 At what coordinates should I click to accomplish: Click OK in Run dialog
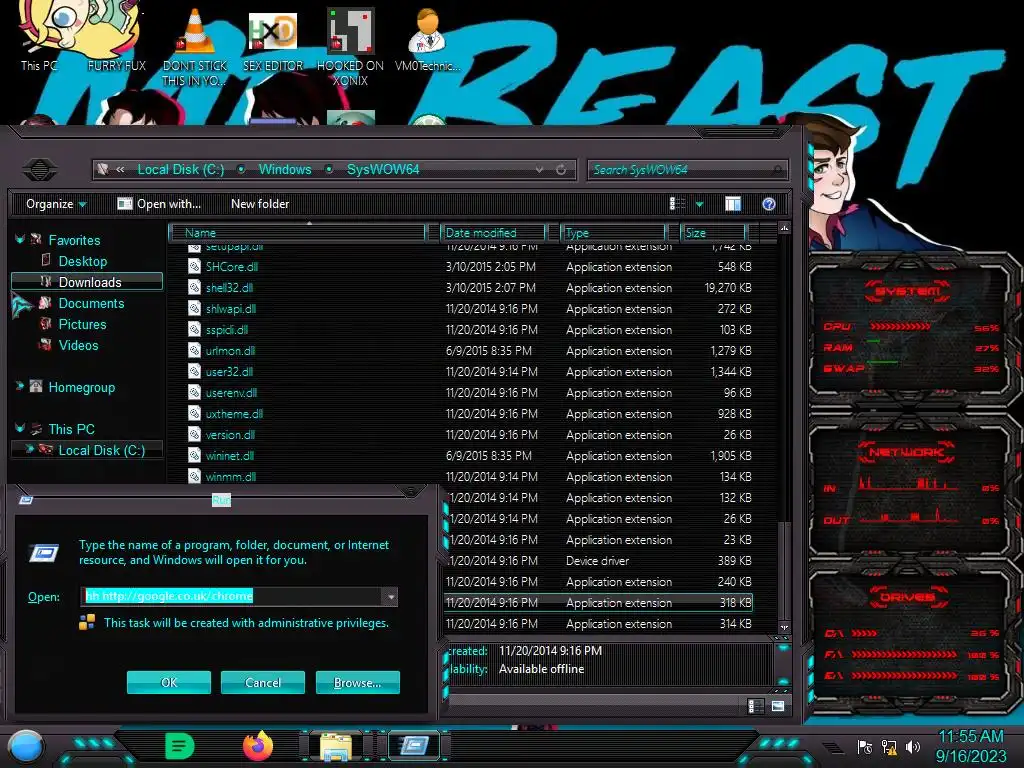168,682
